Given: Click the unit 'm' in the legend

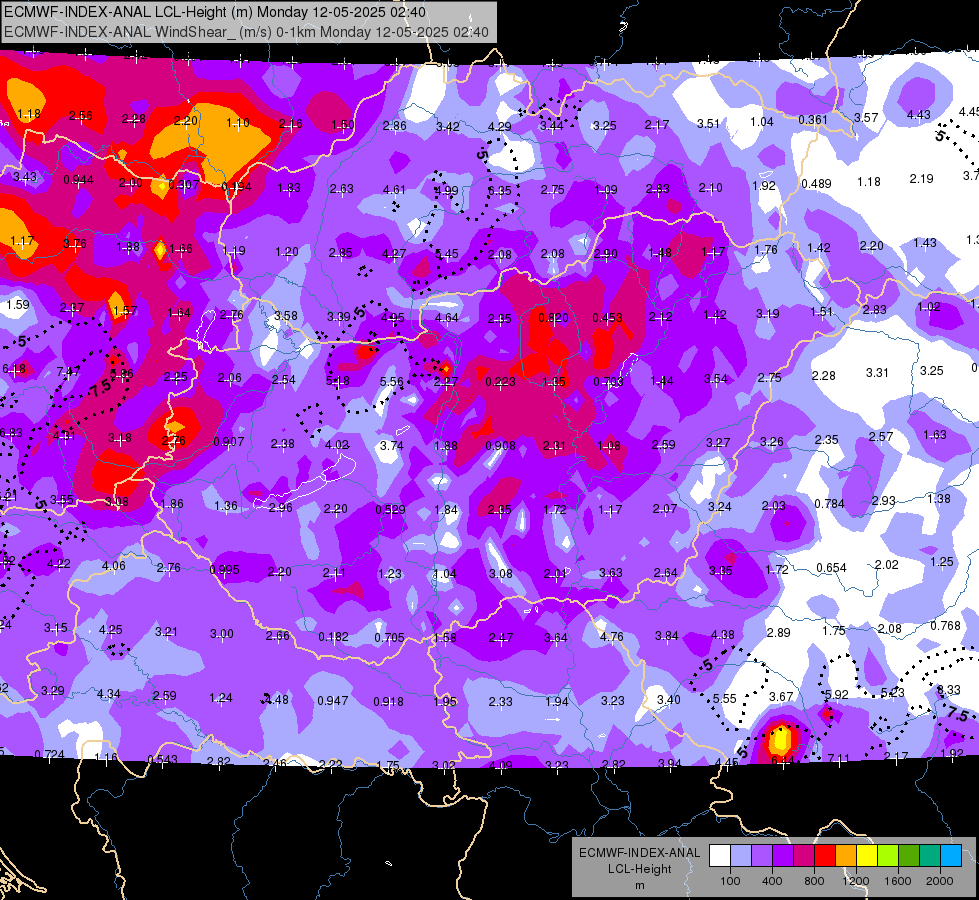Looking at the screenshot, I should click(640, 886).
